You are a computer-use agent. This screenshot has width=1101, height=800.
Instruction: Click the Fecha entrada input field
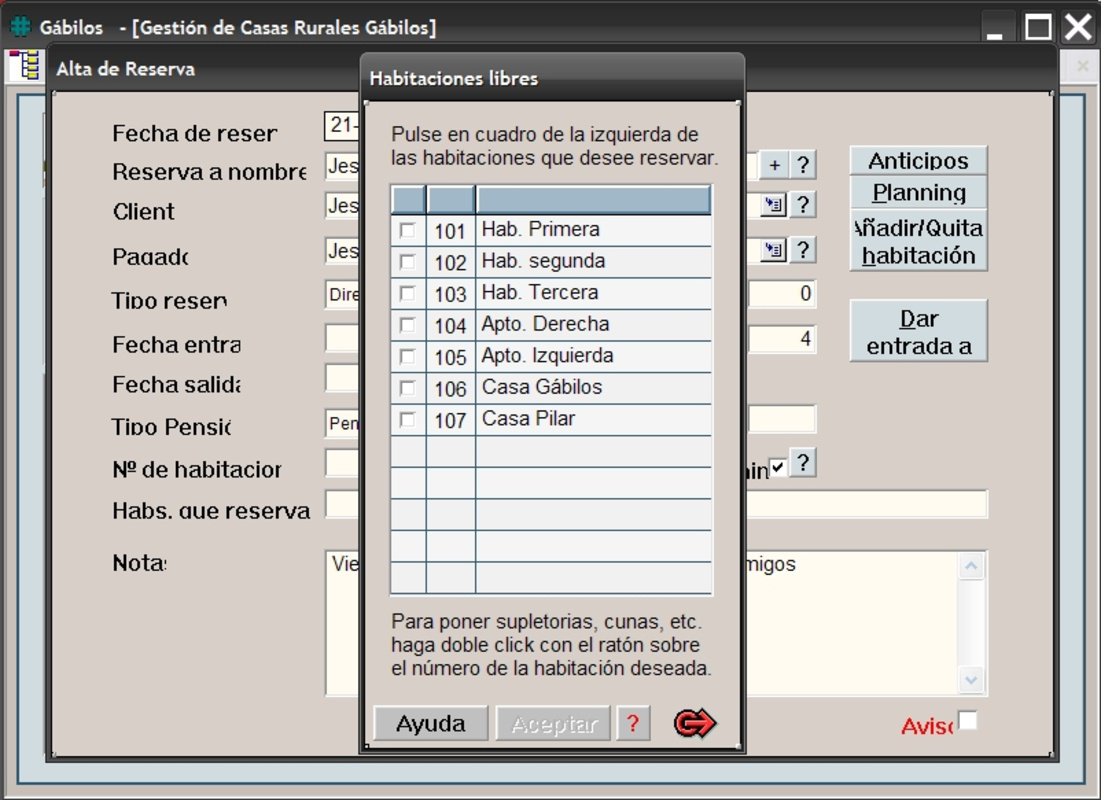click(343, 339)
